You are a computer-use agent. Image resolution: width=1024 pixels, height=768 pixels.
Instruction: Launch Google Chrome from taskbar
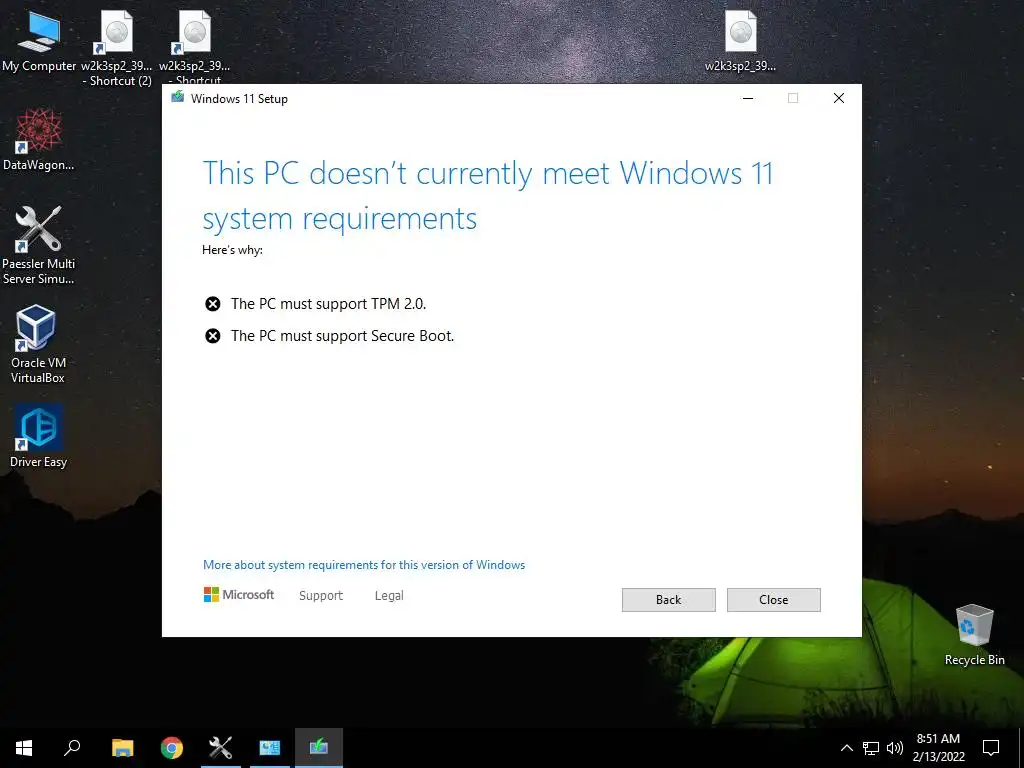click(172, 748)
